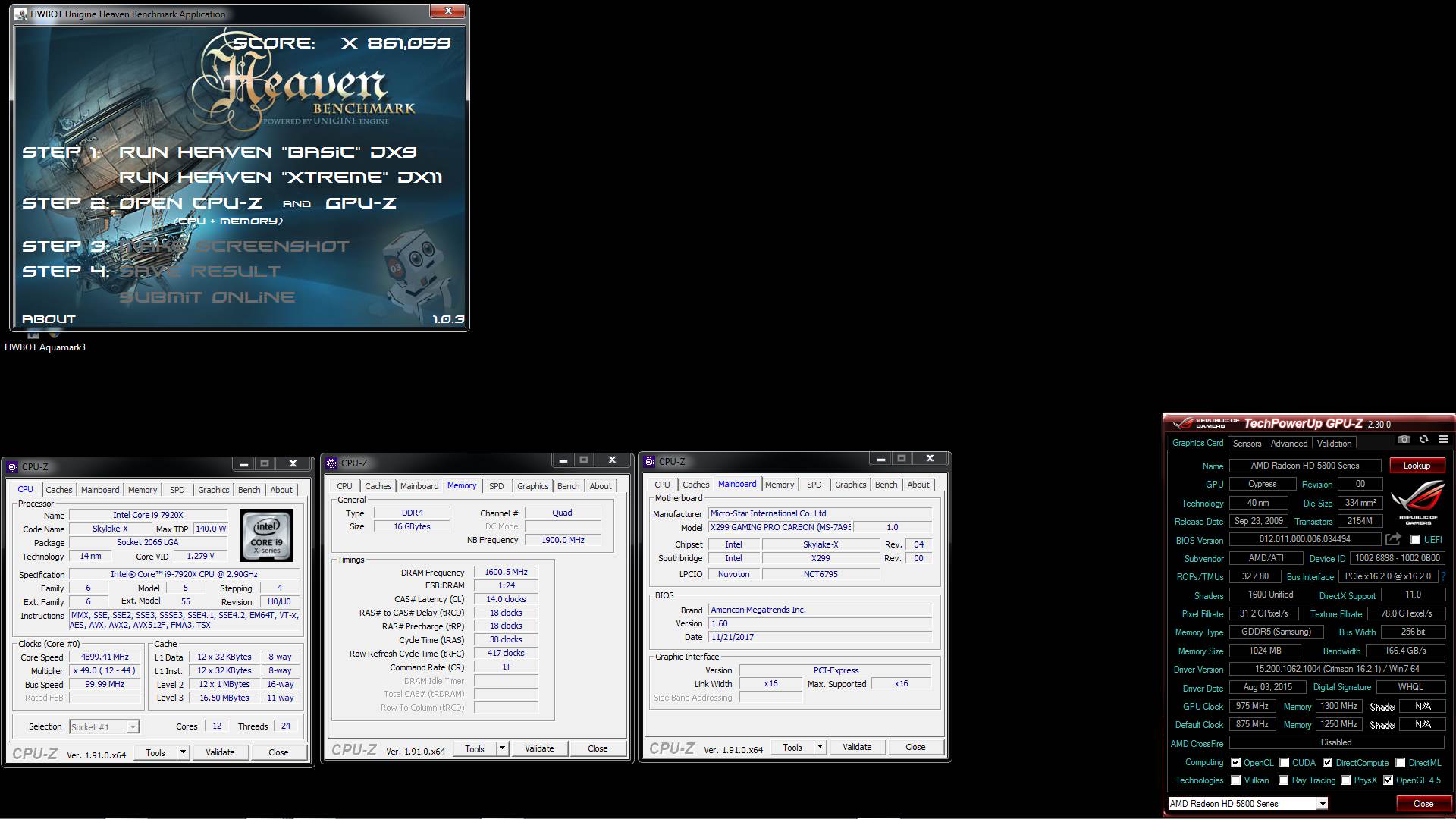Click the Driver Version field in GPU-Z
Viewport: 1456px width, 819px height.
click(x=1337, y=669)
